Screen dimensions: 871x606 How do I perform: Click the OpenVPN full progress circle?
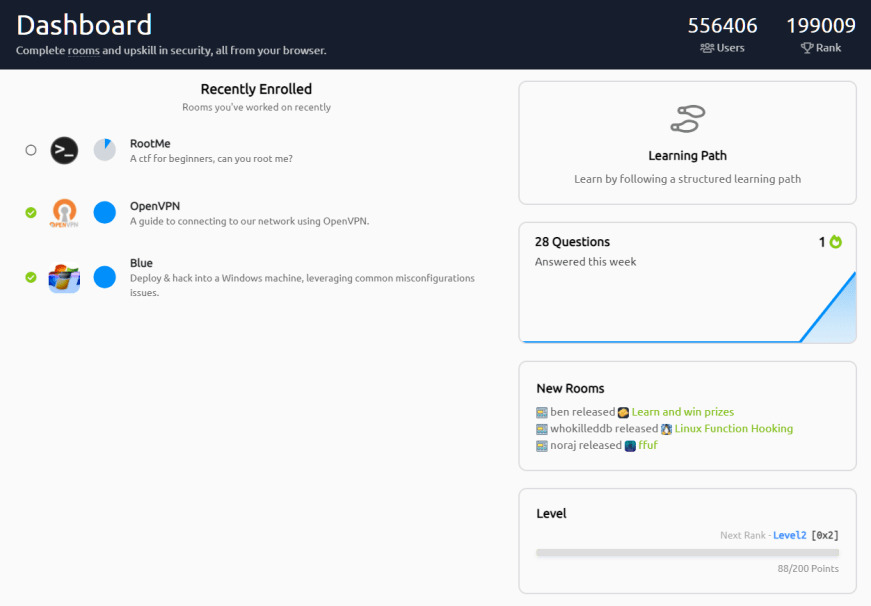[x=105, y=213]
